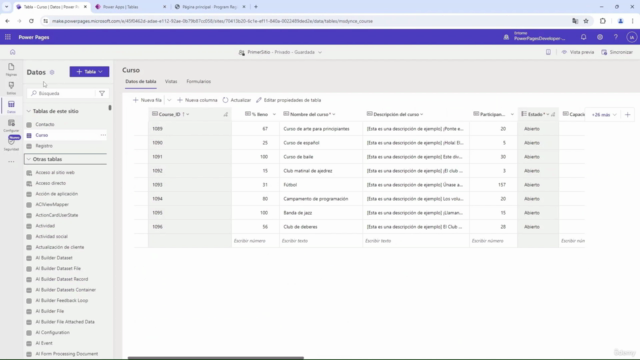640x360 pixels.
Task: Open the browser extensions puzzle icon
Action: pos(603,21)
